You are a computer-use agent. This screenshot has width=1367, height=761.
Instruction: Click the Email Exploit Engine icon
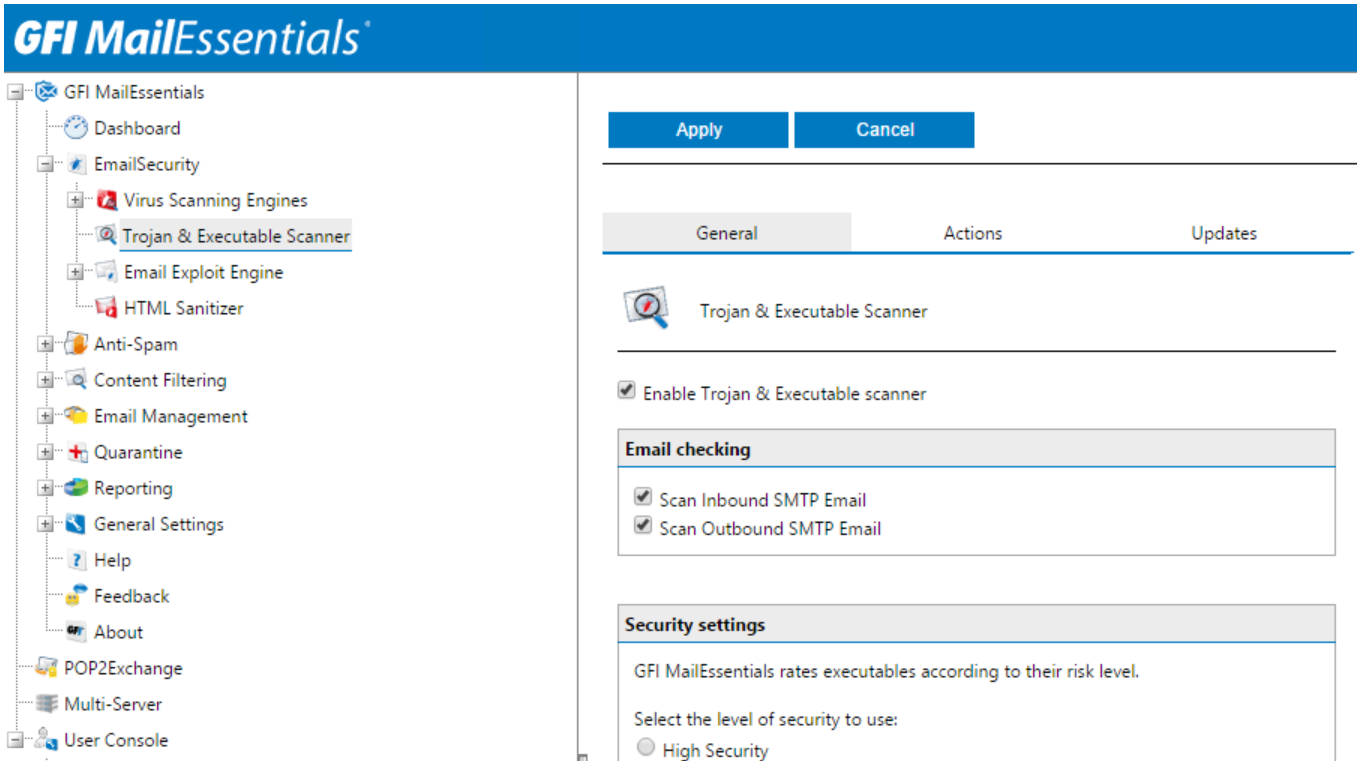(106, 272)
